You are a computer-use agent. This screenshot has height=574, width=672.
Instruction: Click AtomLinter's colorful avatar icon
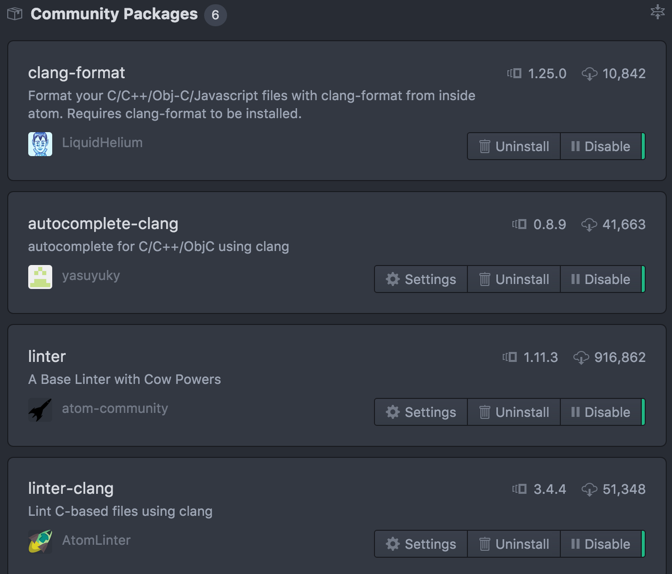pyautogui.click(x=40, y=541)
